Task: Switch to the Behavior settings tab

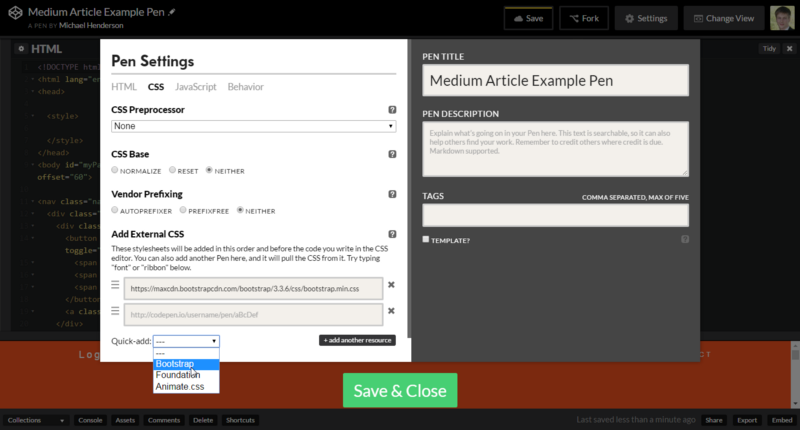Action: [245, 87]
